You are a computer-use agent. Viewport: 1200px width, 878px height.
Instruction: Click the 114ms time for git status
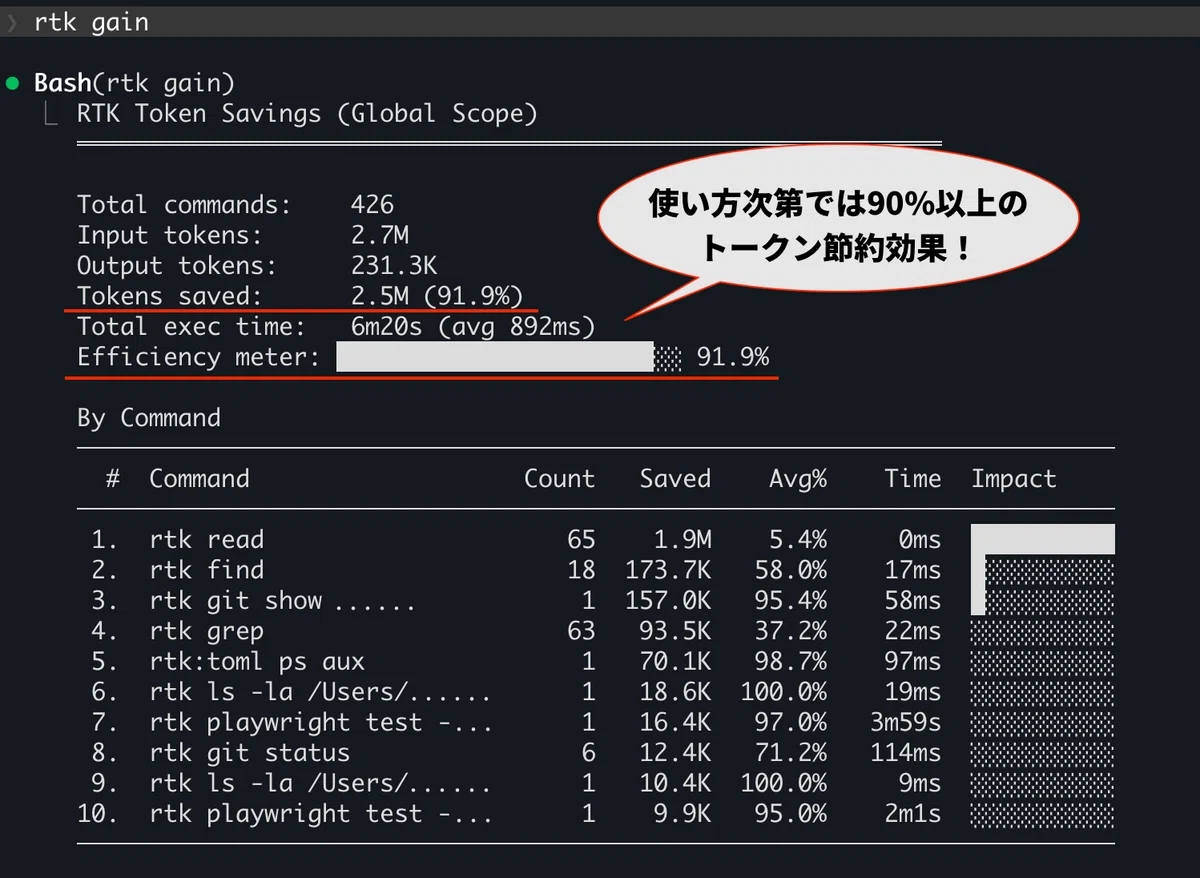tap(906, 753)
